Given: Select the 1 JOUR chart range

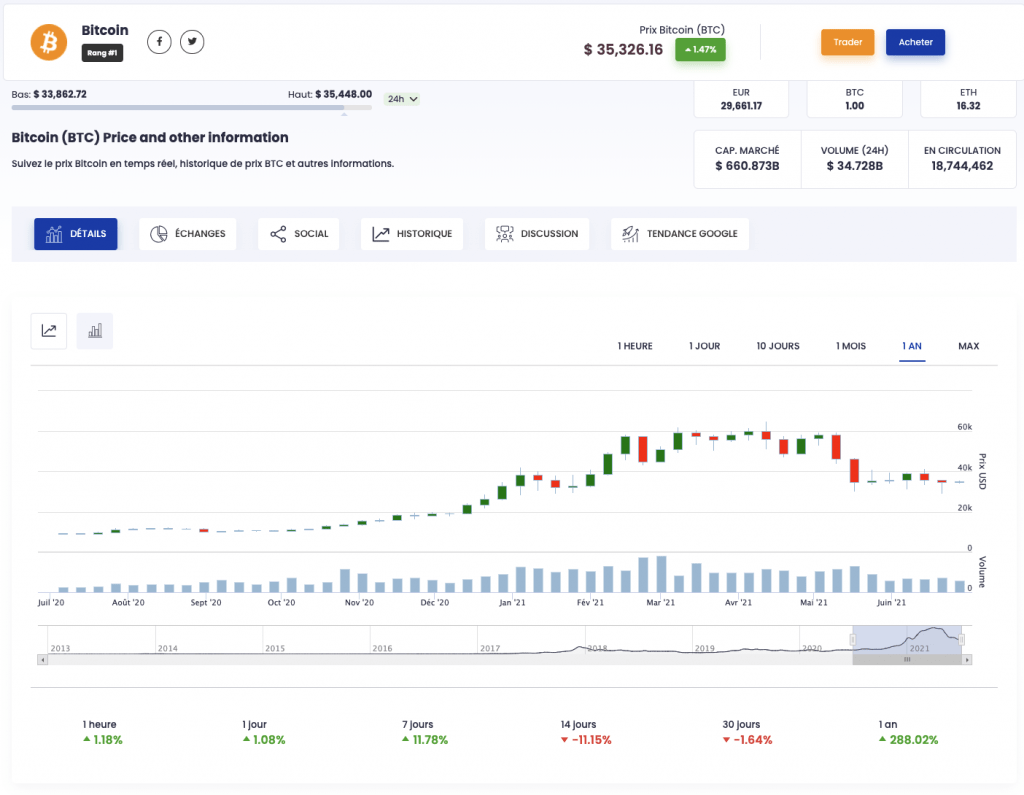Looking at the screenshot, I should click(705, 346).
